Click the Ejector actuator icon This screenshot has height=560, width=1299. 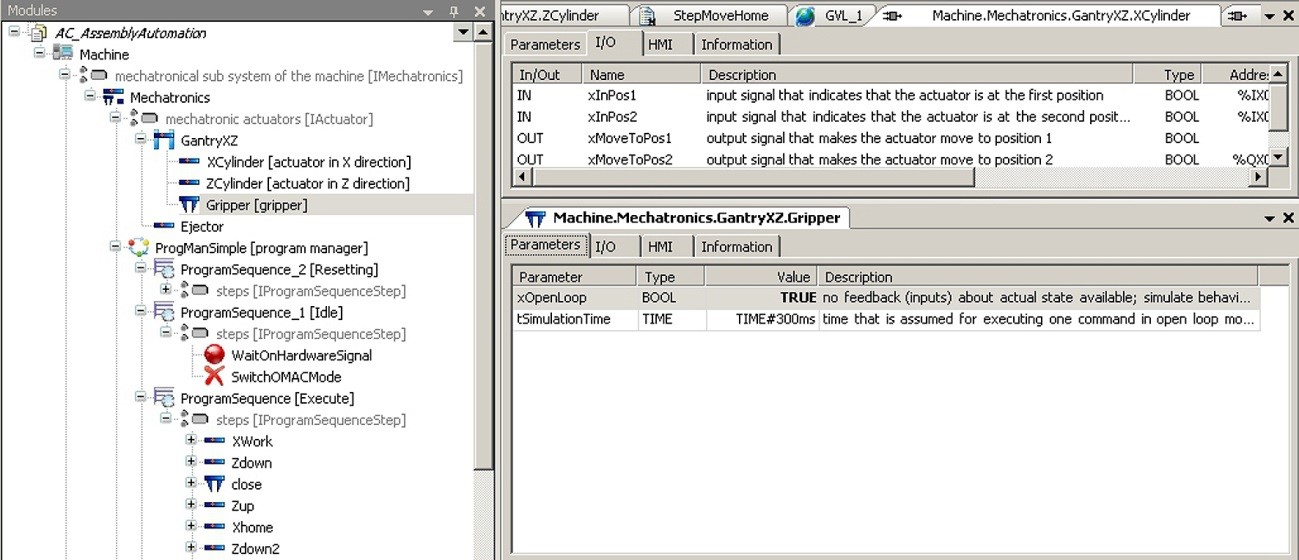click(x=165, y=226)
